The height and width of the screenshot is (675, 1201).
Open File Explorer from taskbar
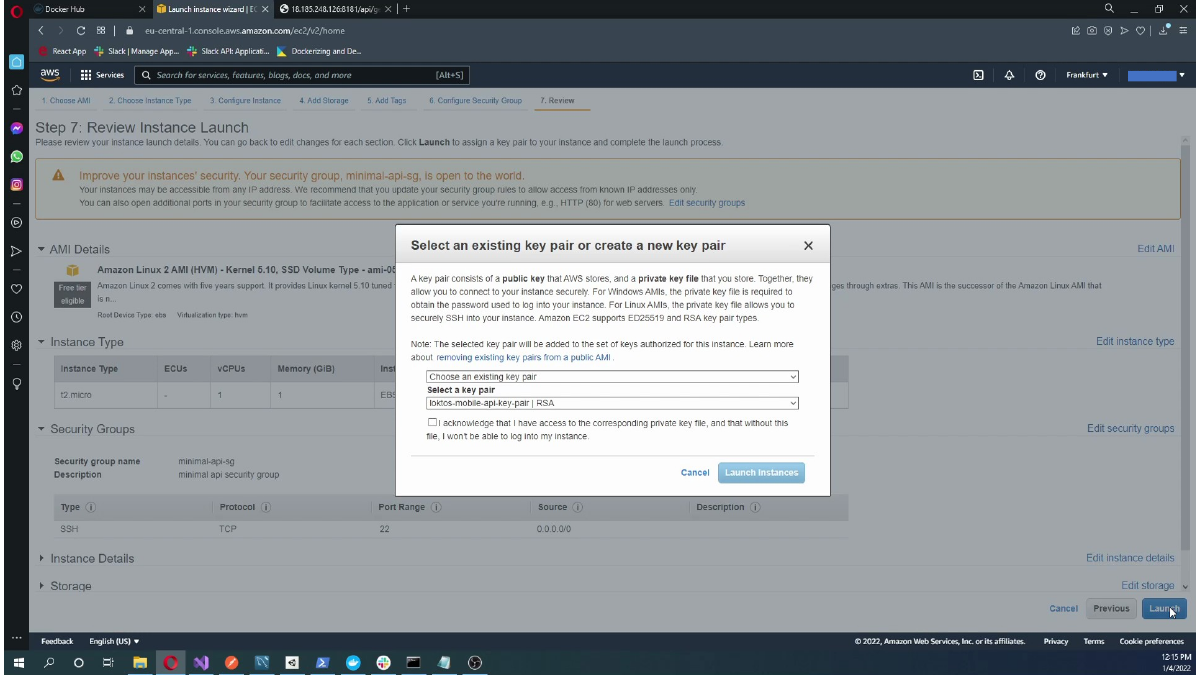click(x=140, y=662)
